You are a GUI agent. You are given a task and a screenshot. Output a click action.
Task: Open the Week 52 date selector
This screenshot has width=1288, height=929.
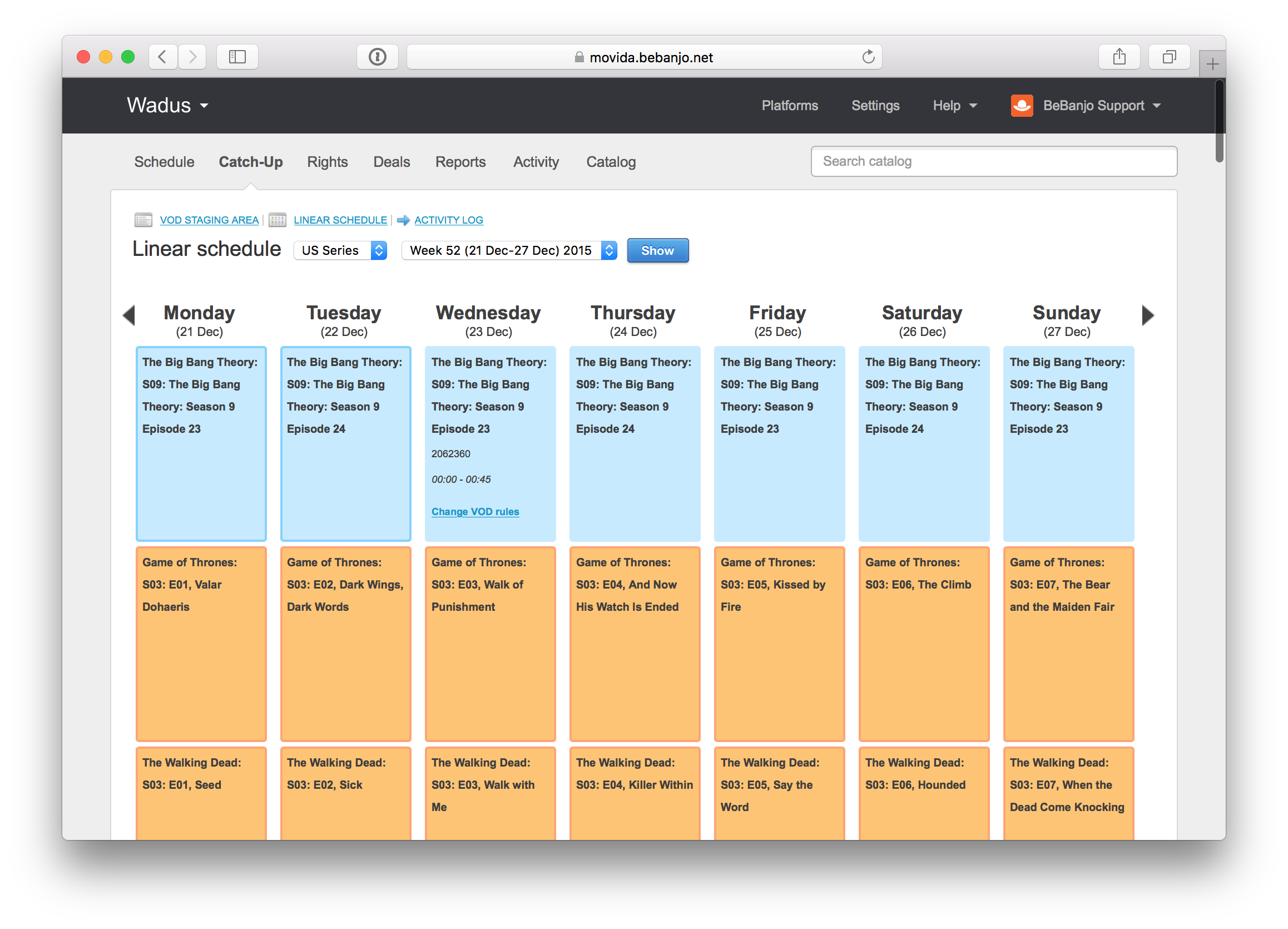point(509,250)
